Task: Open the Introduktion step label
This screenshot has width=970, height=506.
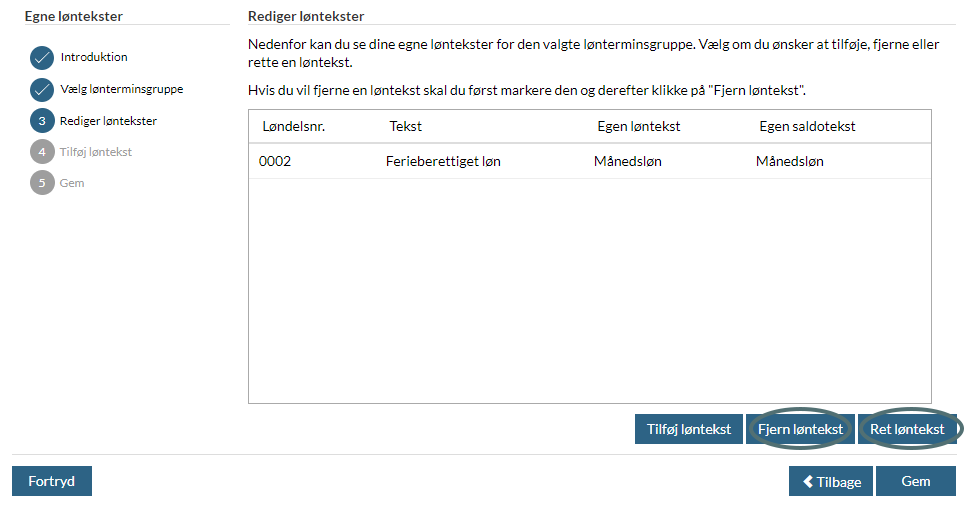Action: 94,57
